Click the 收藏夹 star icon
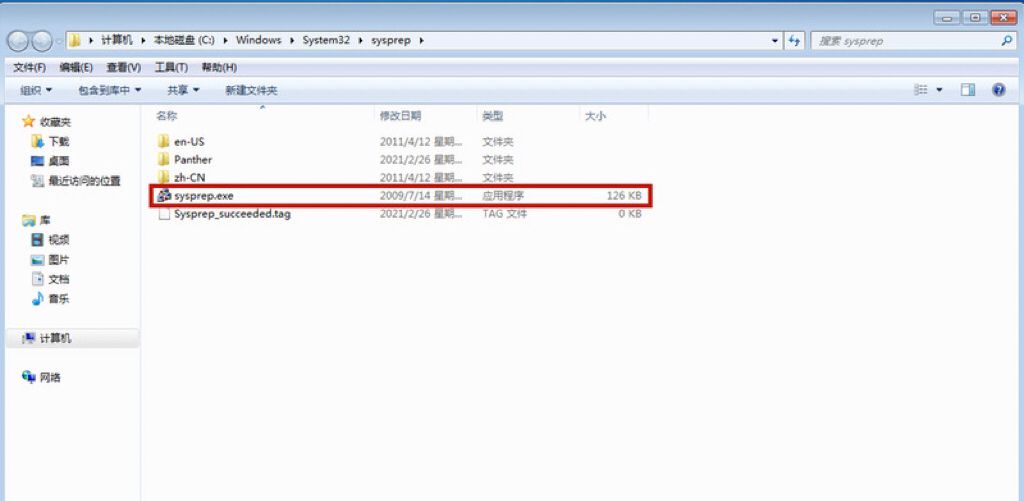This screenshot has width=1024, height=501. (28, 121)
